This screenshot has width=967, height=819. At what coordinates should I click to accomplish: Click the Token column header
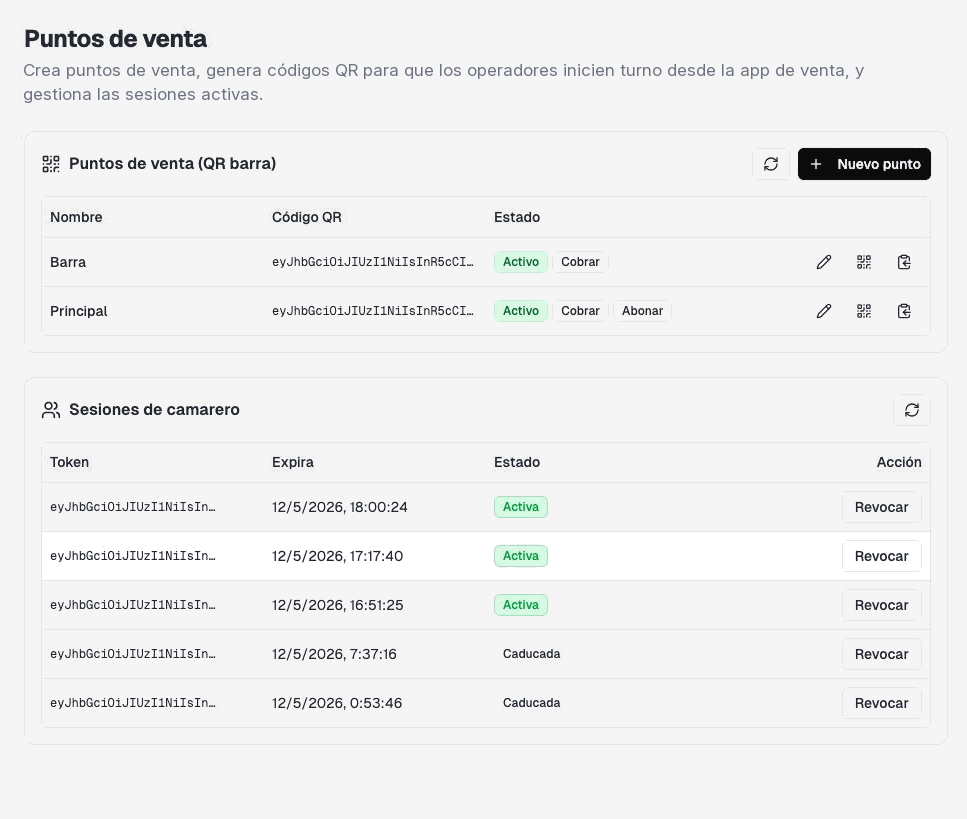coord(69,463)
